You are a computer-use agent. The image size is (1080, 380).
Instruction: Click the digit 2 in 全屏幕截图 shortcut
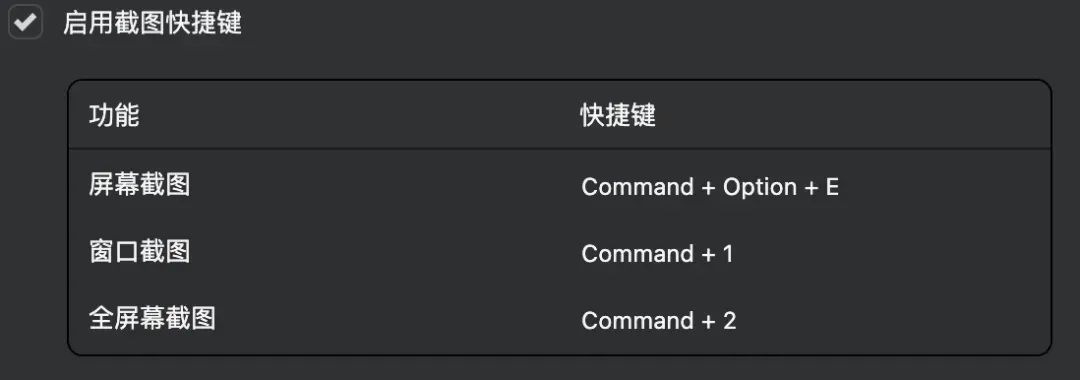click(729, 321)
